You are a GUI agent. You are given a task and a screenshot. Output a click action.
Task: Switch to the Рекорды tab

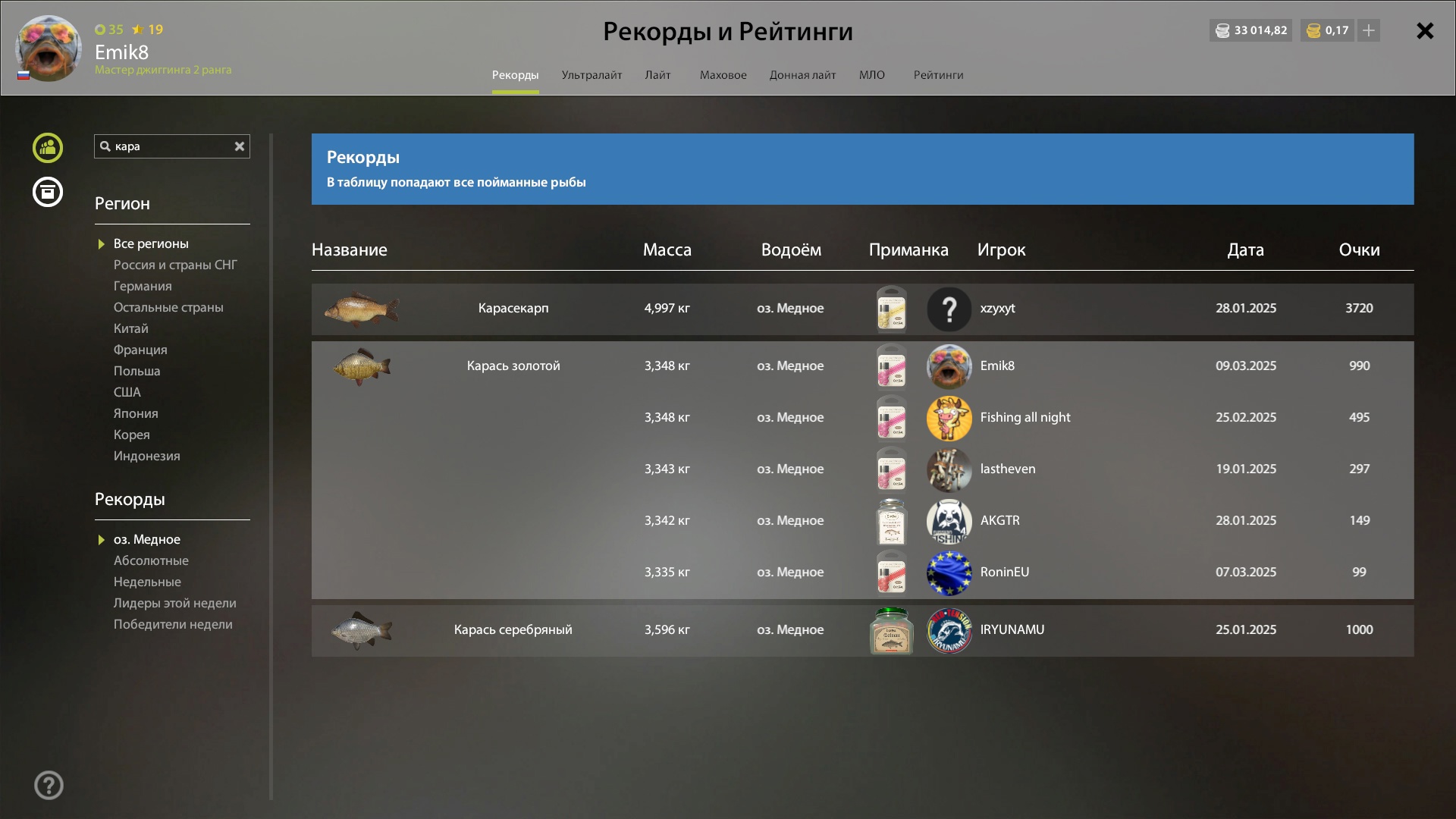pos(515,75)
